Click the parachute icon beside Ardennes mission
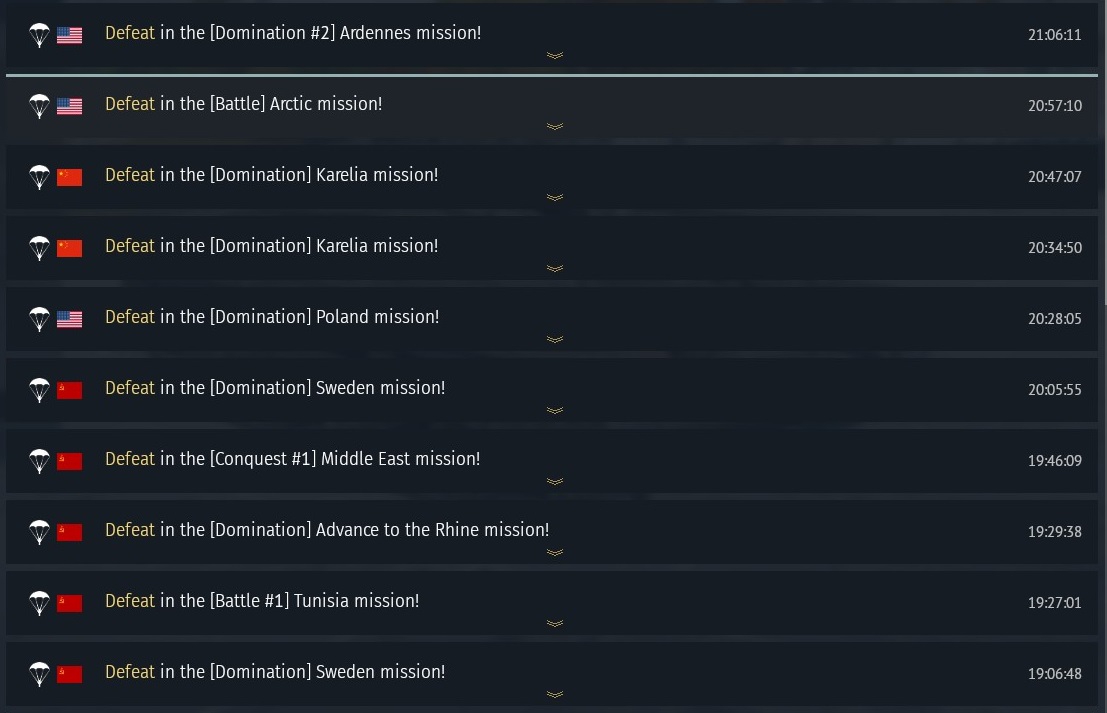The width and height of the screenshot is (1107, 713). [x=39, y=35]
